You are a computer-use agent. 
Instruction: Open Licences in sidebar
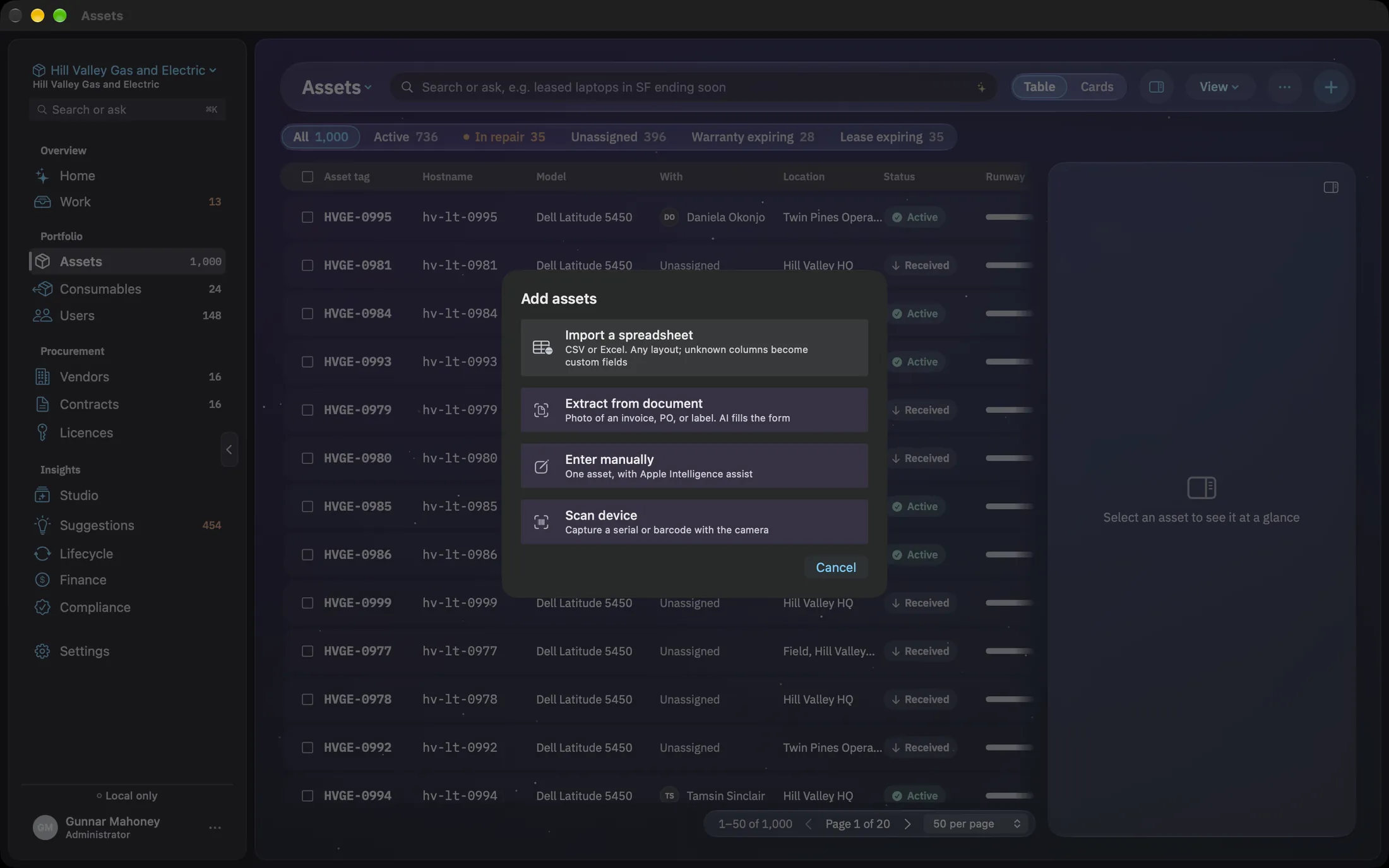(x=127, y=433)
